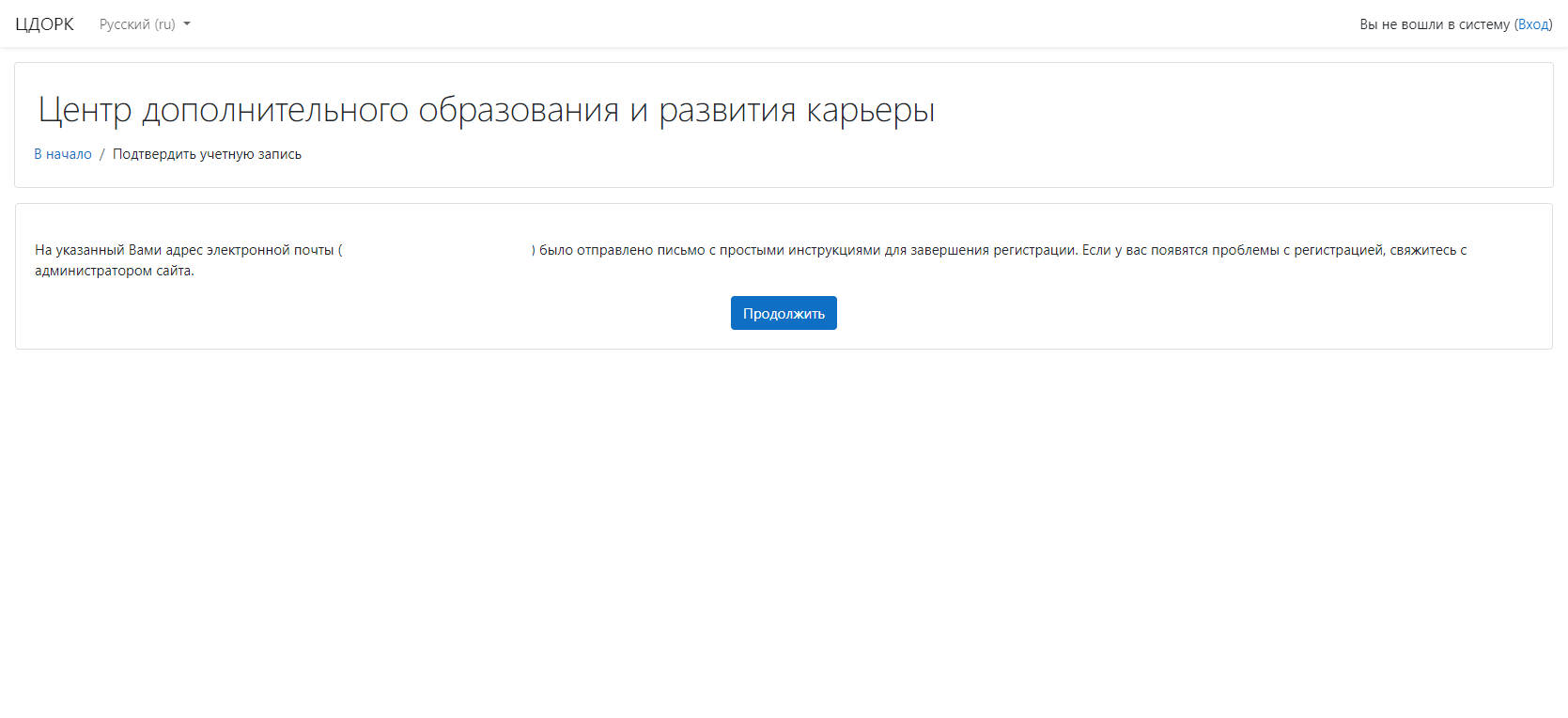Click the ЦДОРК site brand link

click(x=44, y=24)
